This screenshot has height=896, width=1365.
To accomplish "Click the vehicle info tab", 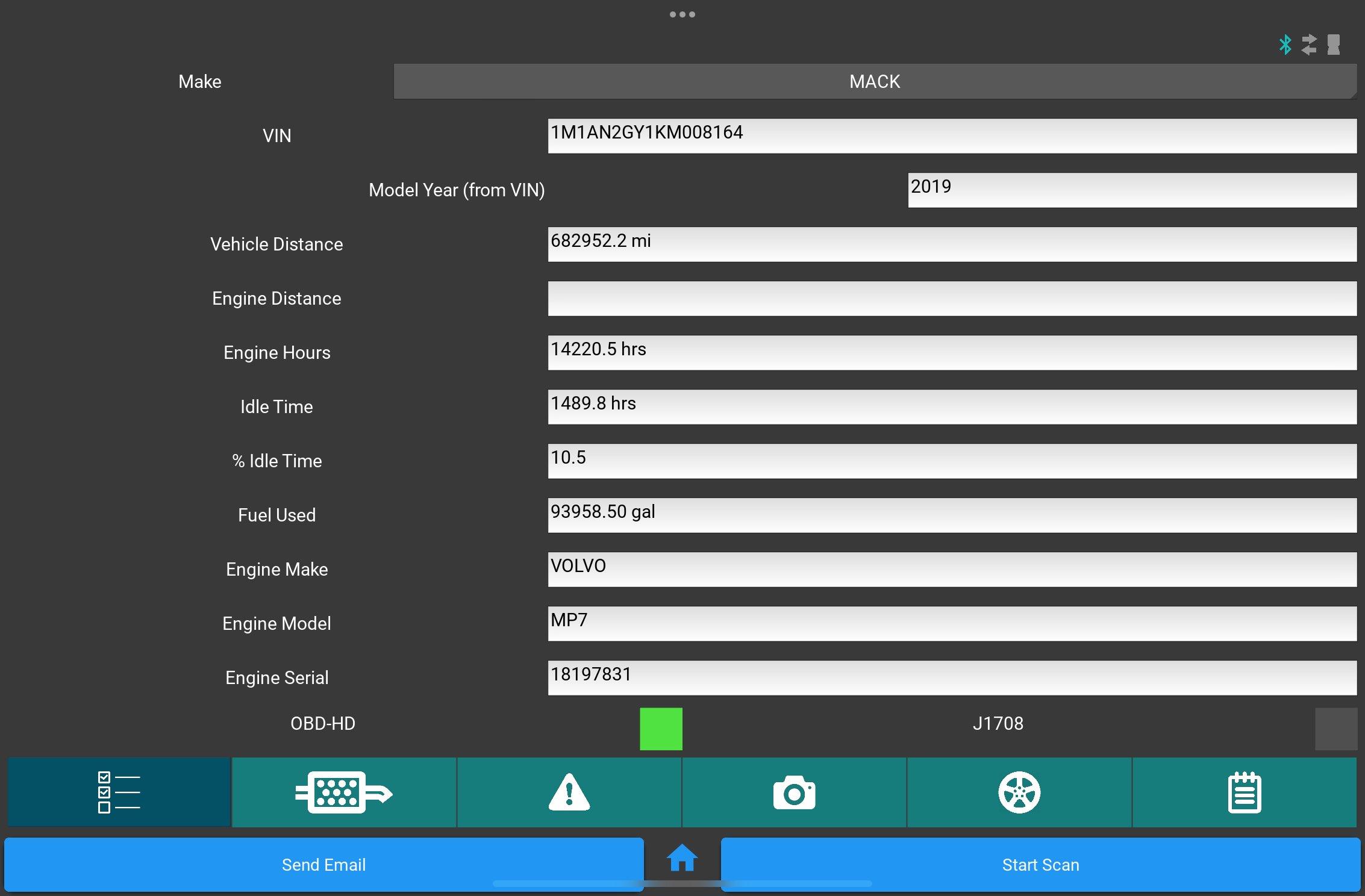I will pos(118,791).
